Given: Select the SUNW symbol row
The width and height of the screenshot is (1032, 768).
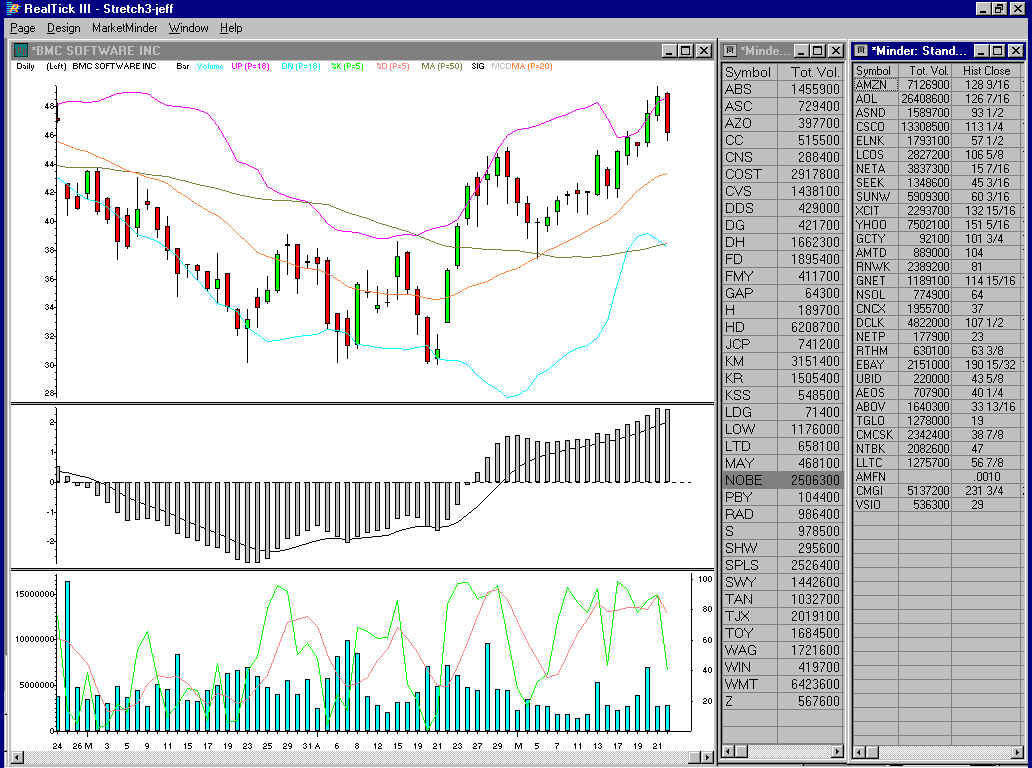Looking at the screenshot, I should tap(938, 197).
